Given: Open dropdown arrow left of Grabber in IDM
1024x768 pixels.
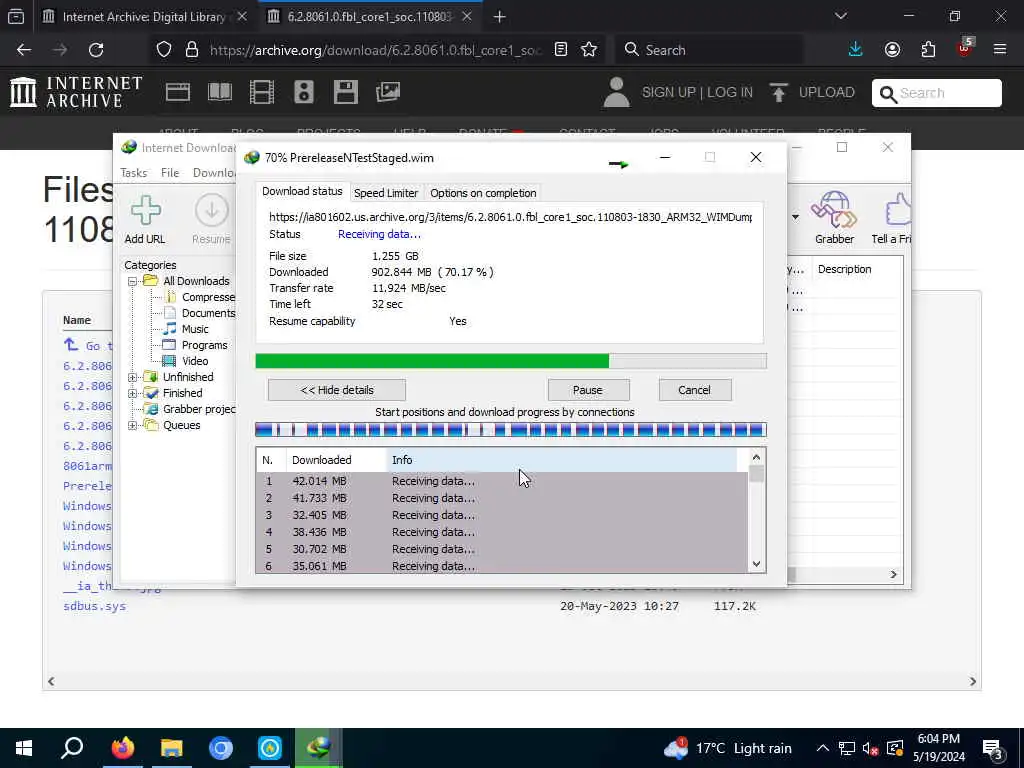Looking at the screenshot, I should (795, 217).
